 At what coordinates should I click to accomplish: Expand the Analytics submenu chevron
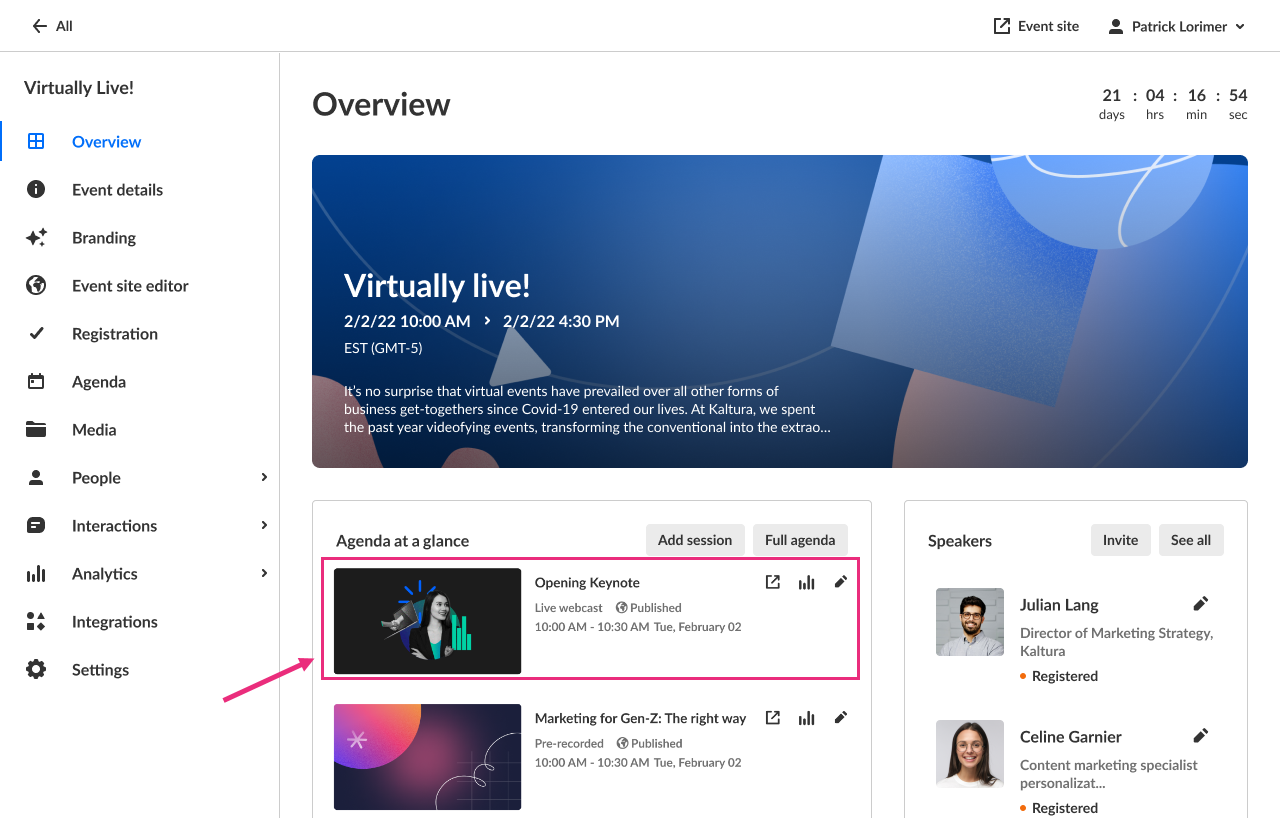point(264,573)
